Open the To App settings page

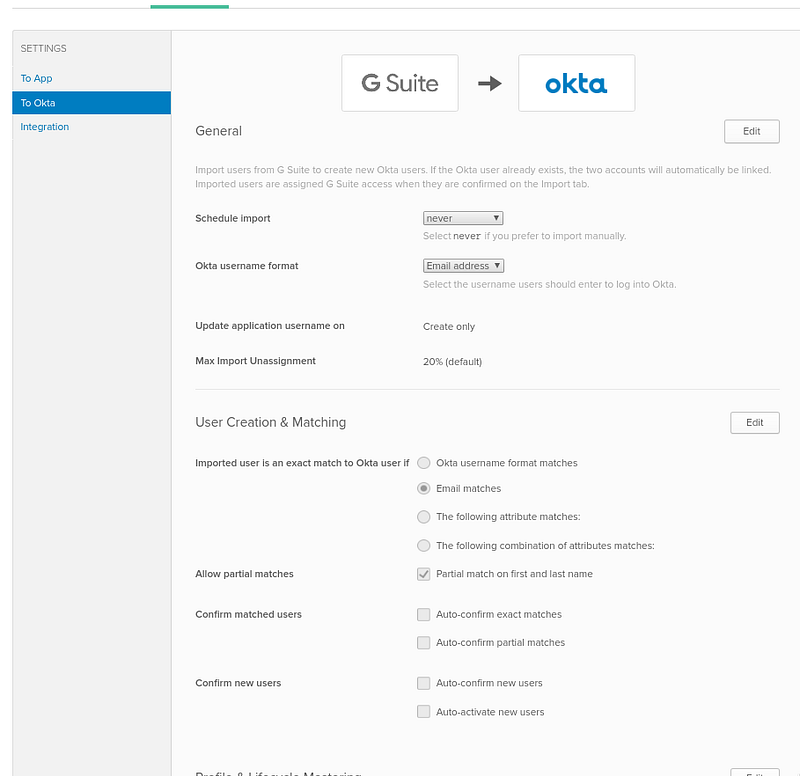coord(36,79)
